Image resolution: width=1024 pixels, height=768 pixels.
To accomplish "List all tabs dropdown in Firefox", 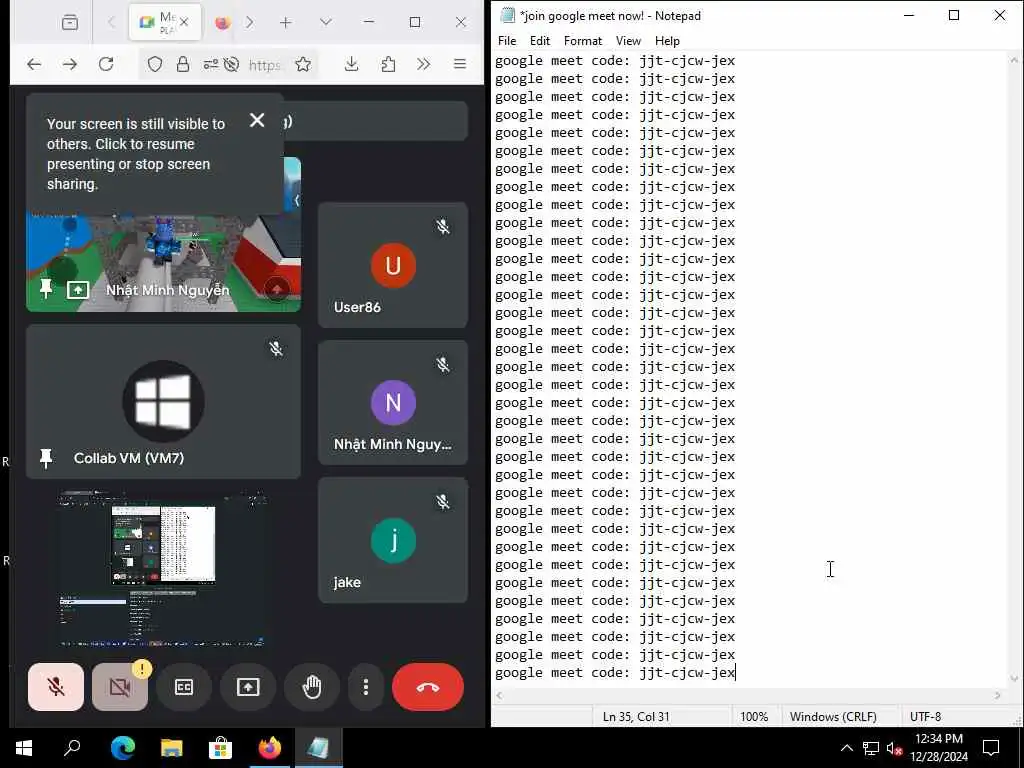I will [x=325, y=23].
